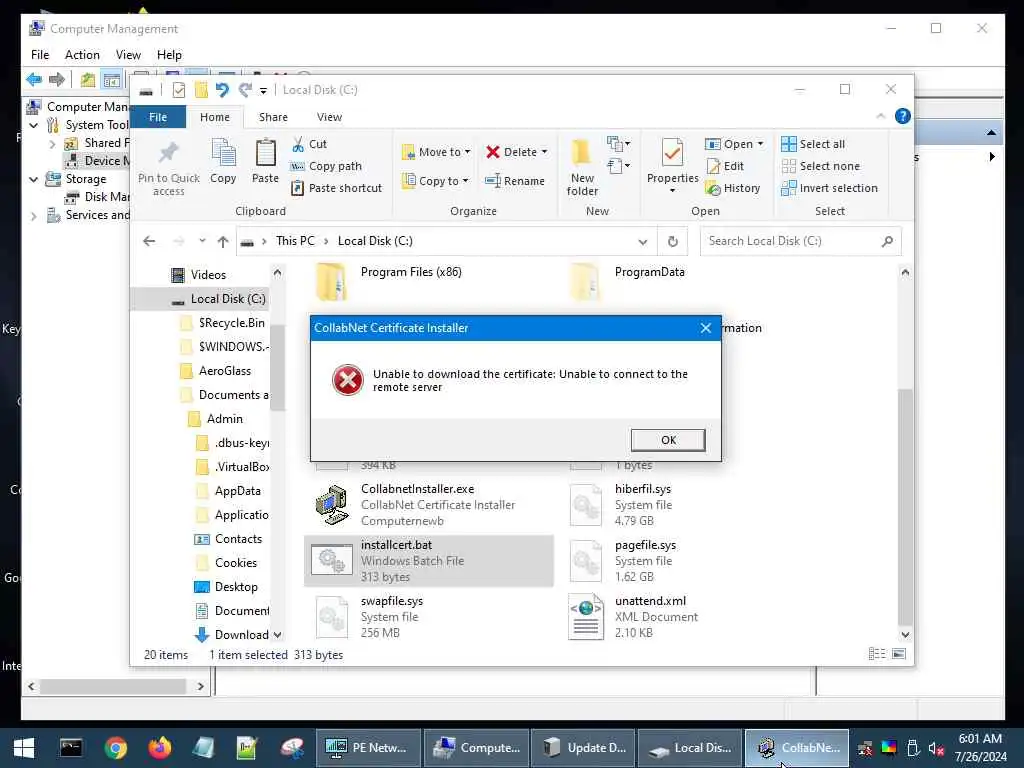Select the Admin folder in tree
The image size is (1024, 768).
click(x=216, y=419)
